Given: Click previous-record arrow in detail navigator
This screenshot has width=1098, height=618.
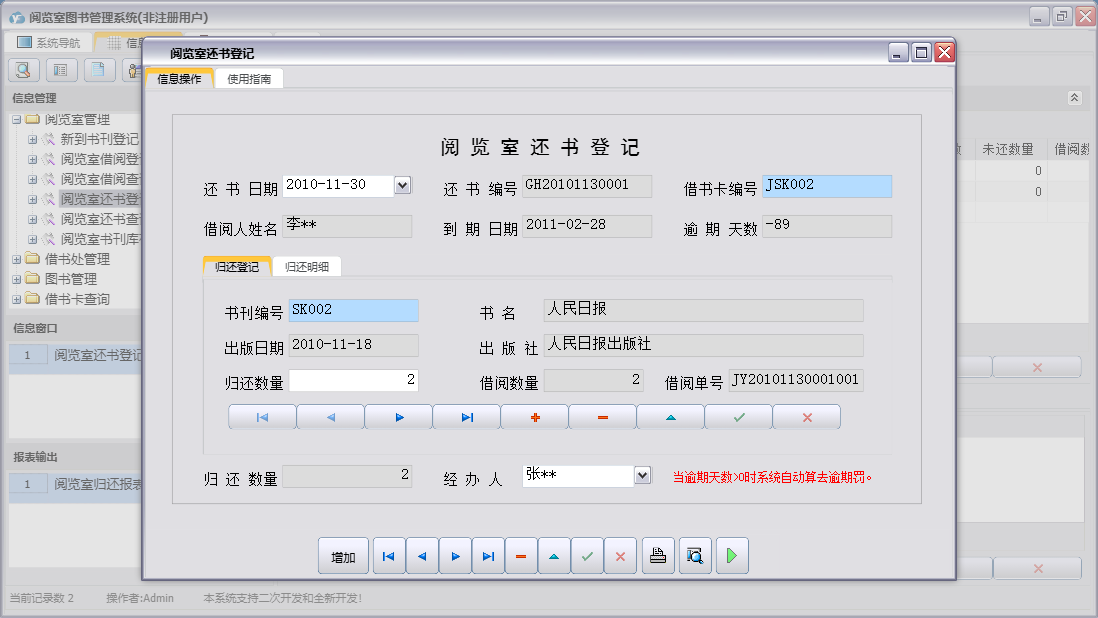Looking at the screenshot, I should pos(331,417).
